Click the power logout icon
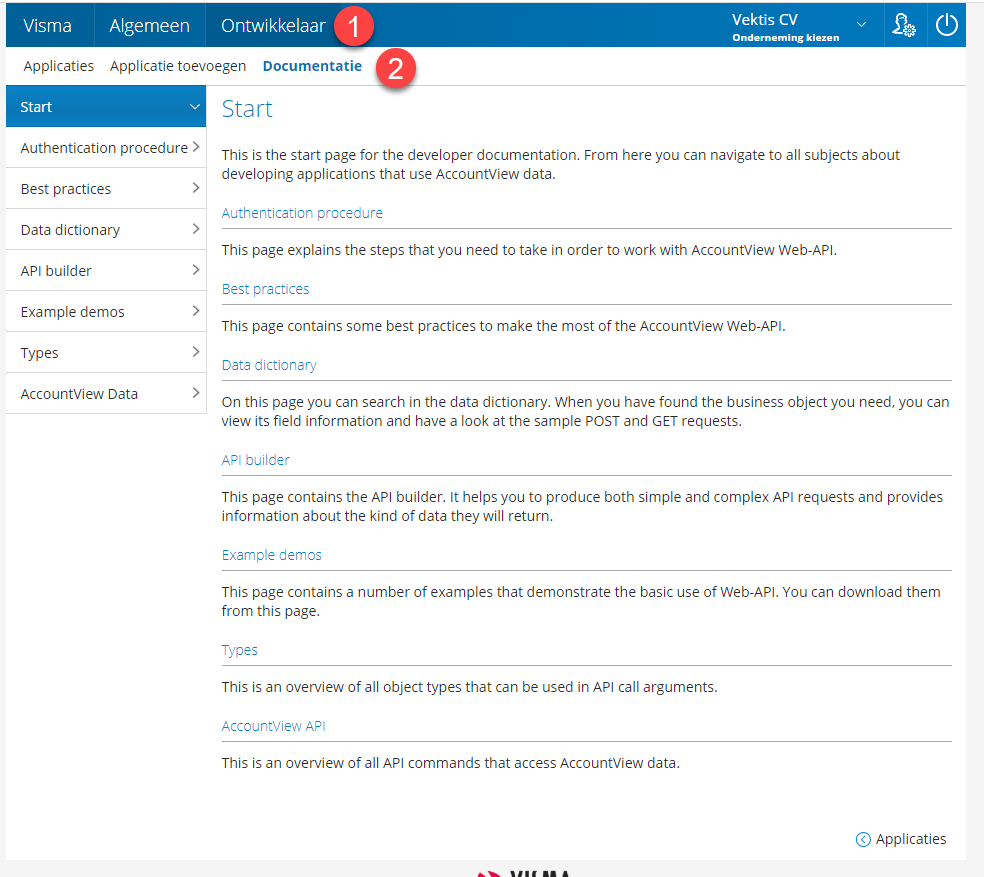The height and width of the screenshot is (877, 984). click(x=947, y=26)
